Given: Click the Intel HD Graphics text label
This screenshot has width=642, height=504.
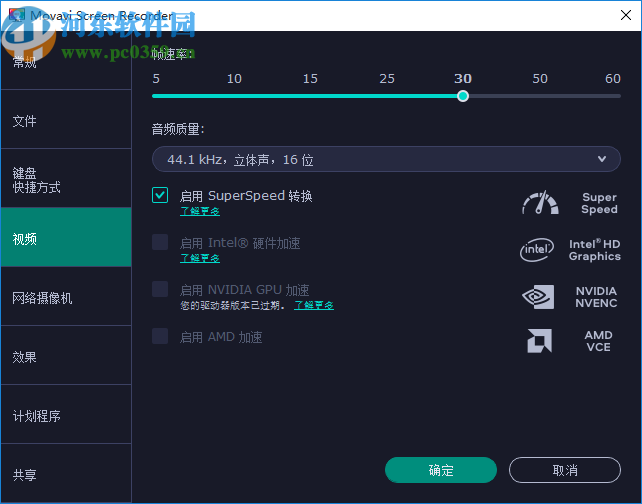Looking at the screenshot, I should point(595,250).
